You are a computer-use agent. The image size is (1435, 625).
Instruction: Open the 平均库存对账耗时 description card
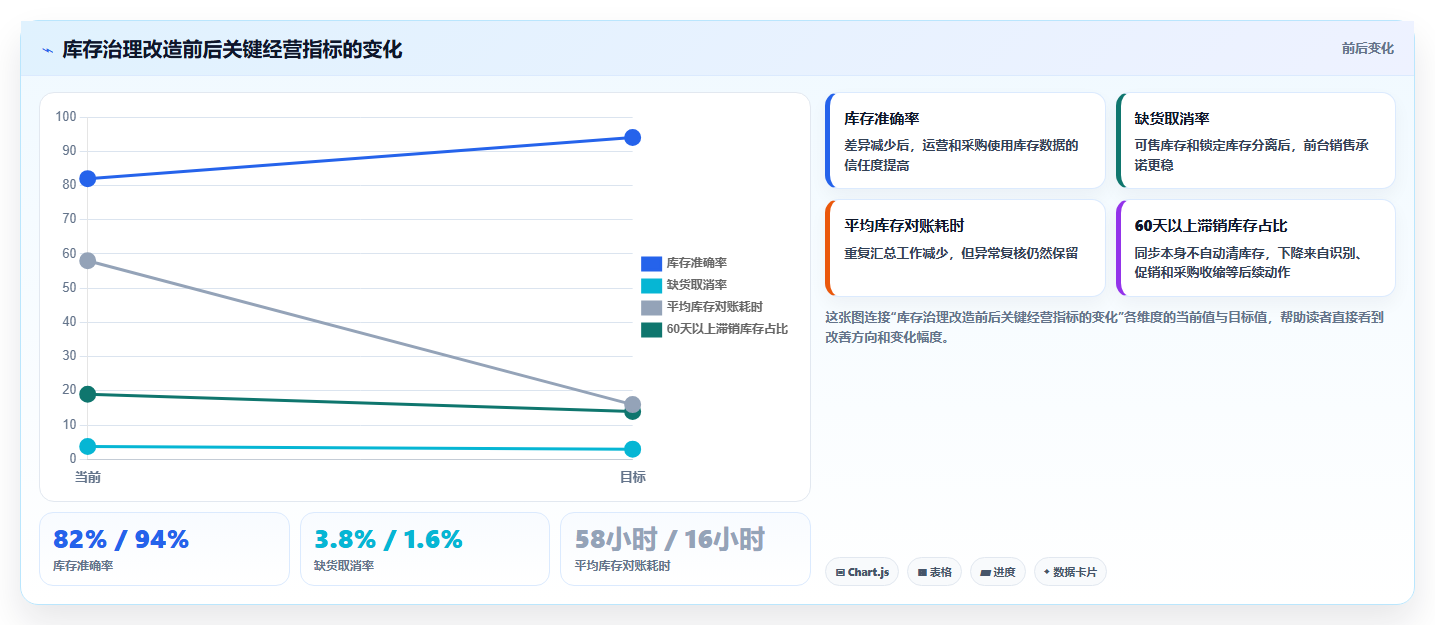(x=965, y=248)
